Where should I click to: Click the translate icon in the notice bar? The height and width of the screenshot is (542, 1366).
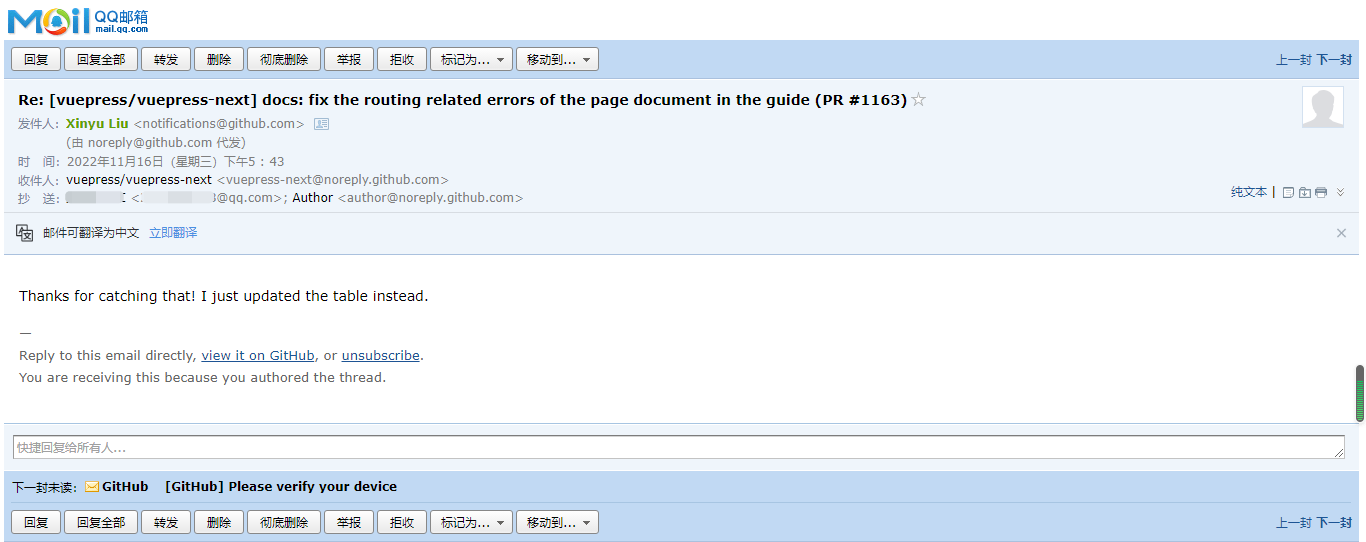pos(25,233)
